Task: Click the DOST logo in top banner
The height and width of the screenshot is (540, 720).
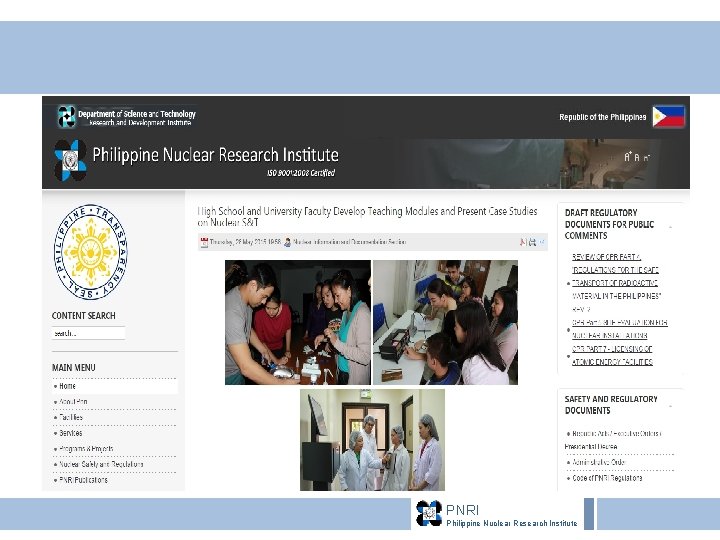Action: [x=67, y=116]
